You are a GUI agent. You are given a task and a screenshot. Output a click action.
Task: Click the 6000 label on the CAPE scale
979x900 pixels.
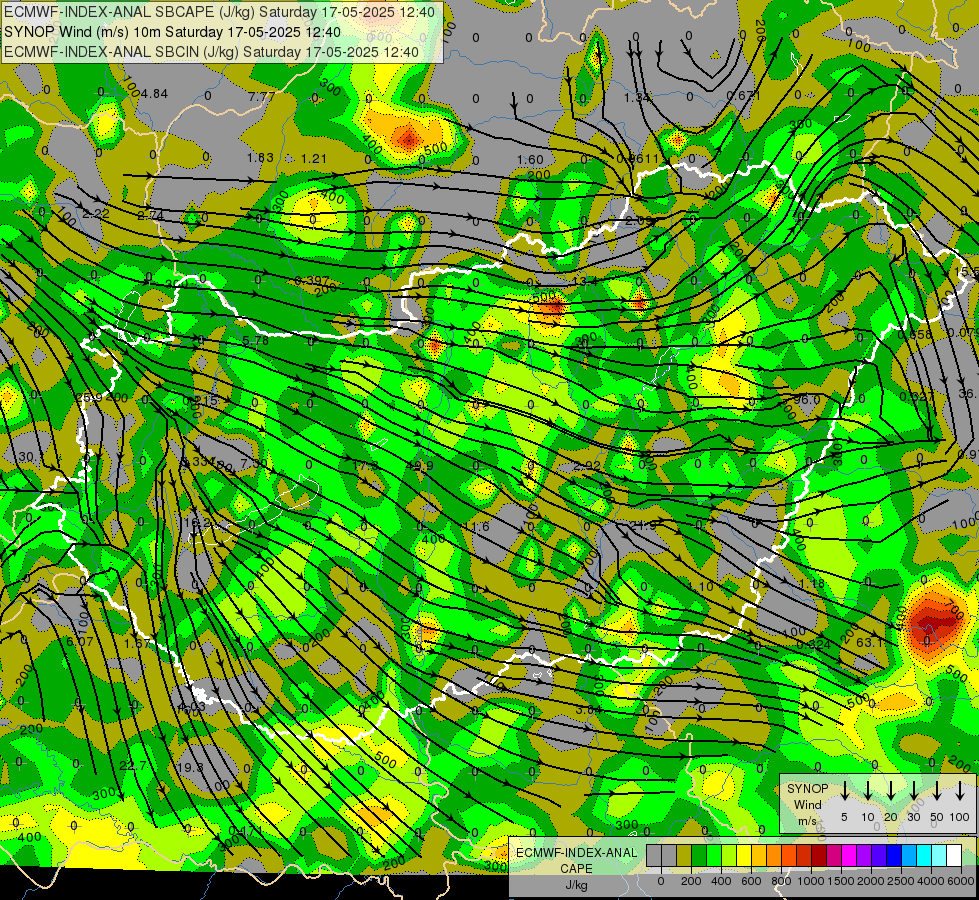(x=961, y=881)
